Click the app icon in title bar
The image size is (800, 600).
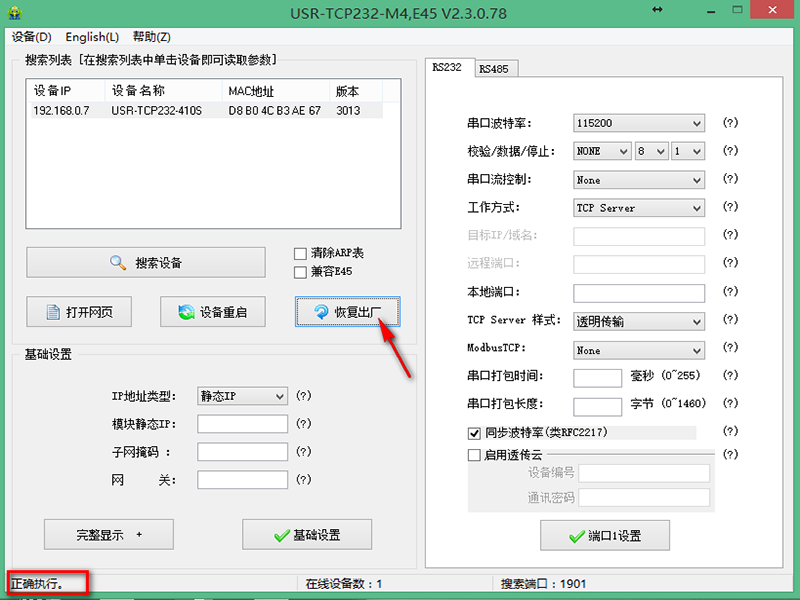click(x=14, y=12)
